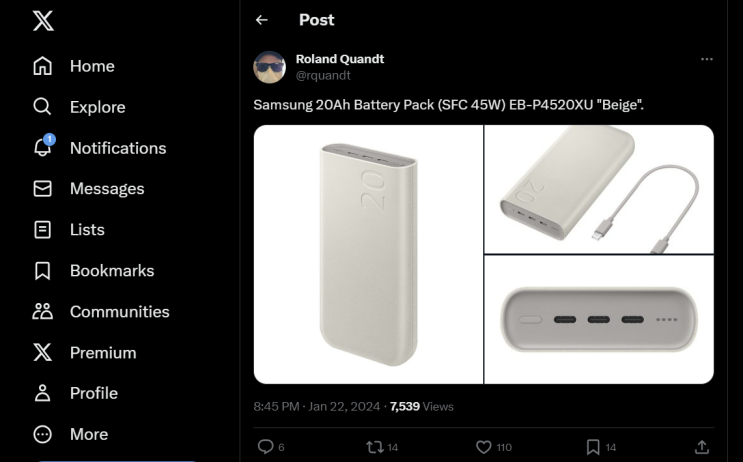Screen dimensions: 743x462
Task: Open the @rquandt handle link
Action: click(323, 75)
